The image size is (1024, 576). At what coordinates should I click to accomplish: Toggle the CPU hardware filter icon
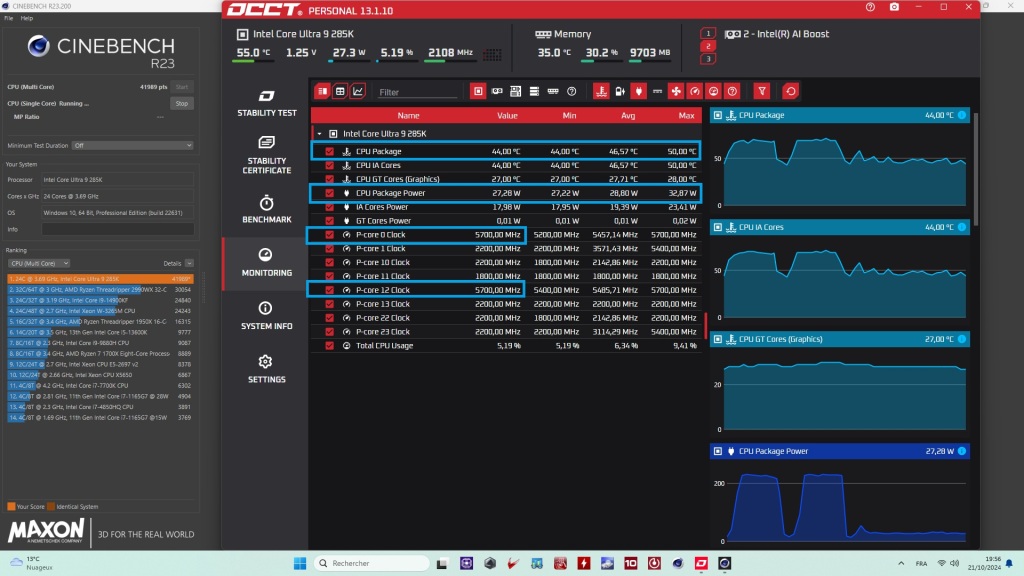[478, 91]
